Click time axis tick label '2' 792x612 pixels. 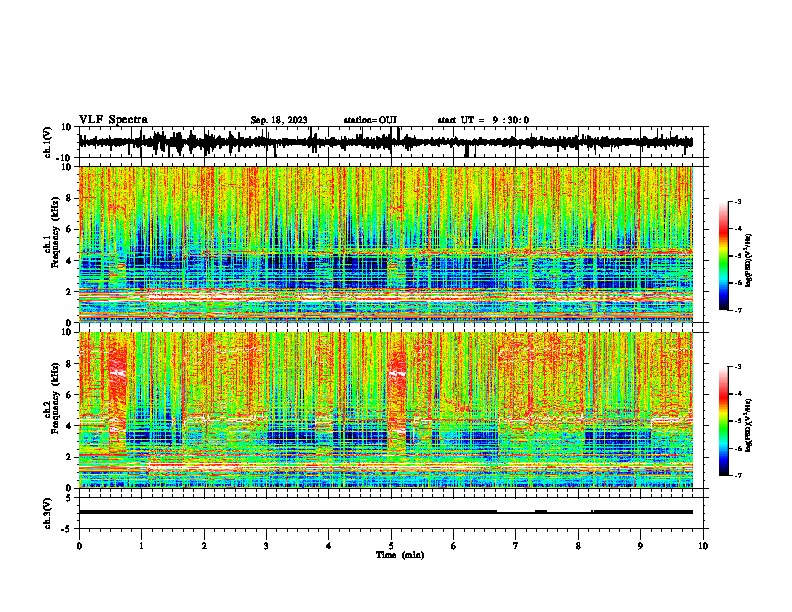(x=204, y=546)
